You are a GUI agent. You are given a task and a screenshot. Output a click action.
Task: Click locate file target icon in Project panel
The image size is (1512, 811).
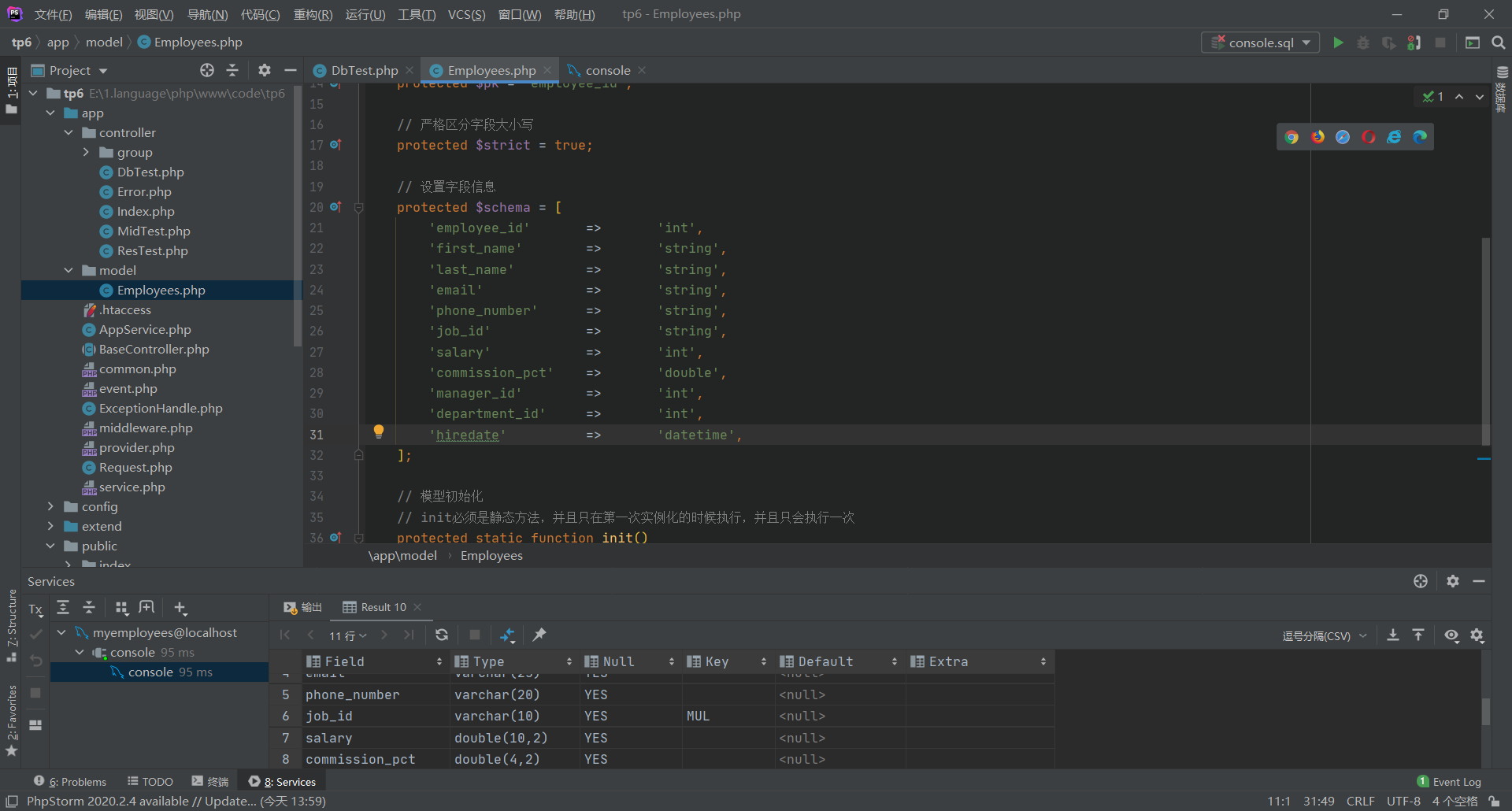point(207,70)
